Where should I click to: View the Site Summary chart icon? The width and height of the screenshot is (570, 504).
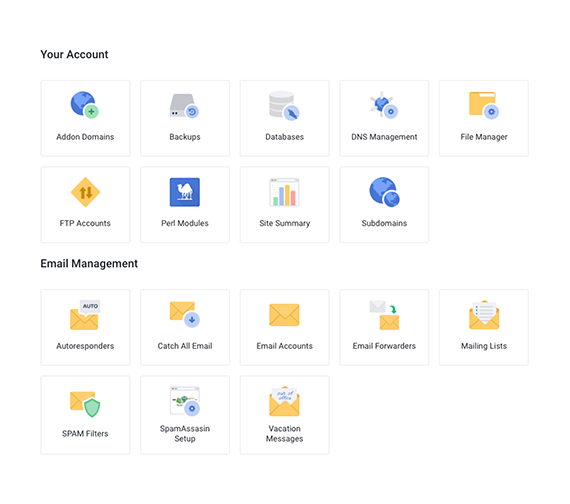(x=284, y=192)
